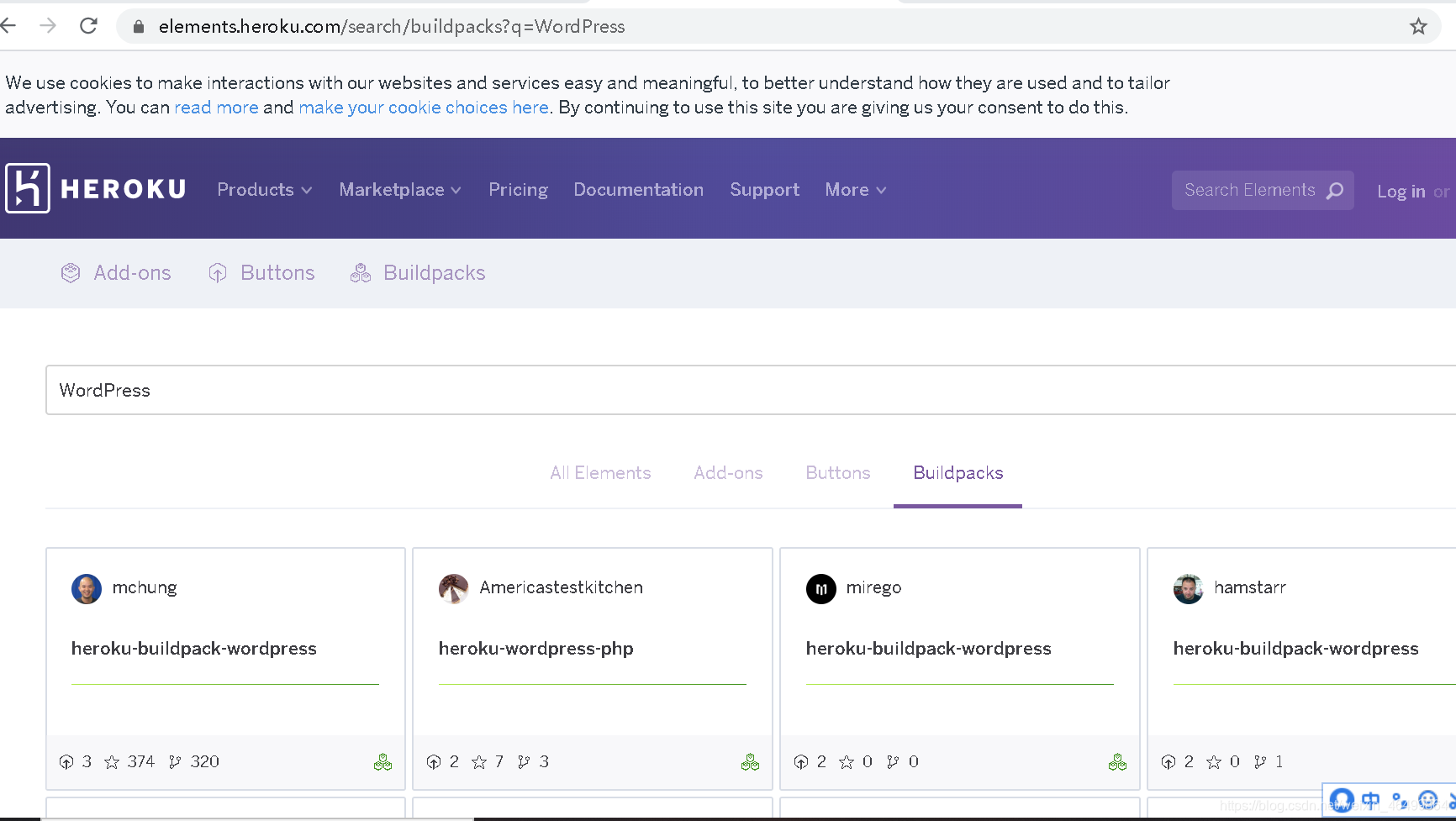The image size is (1456, 821).
Task: Click green buildpack icon on heroku-wordpress-php card
Action: [x=750, y=762]
